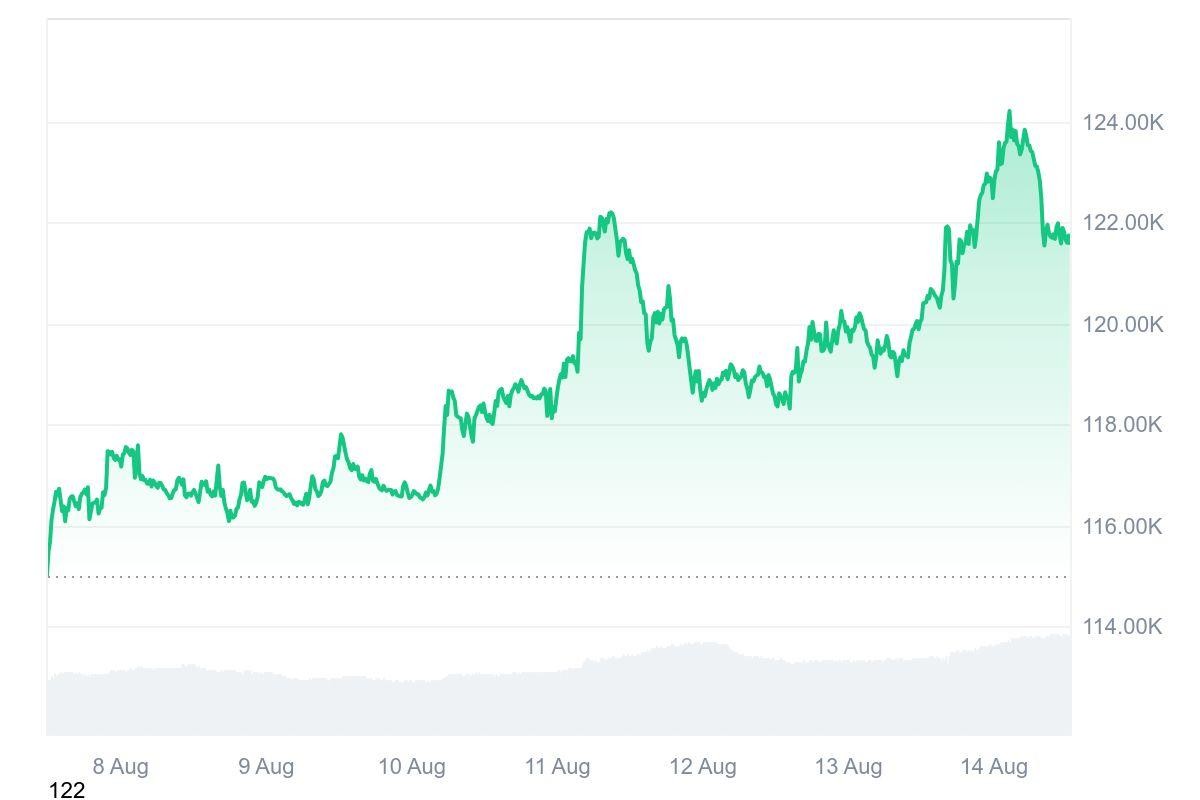The image size is (1200, 800).
Task: Click the 11 Aug price peak near 122.00K
Action: (x=609, y=213)
